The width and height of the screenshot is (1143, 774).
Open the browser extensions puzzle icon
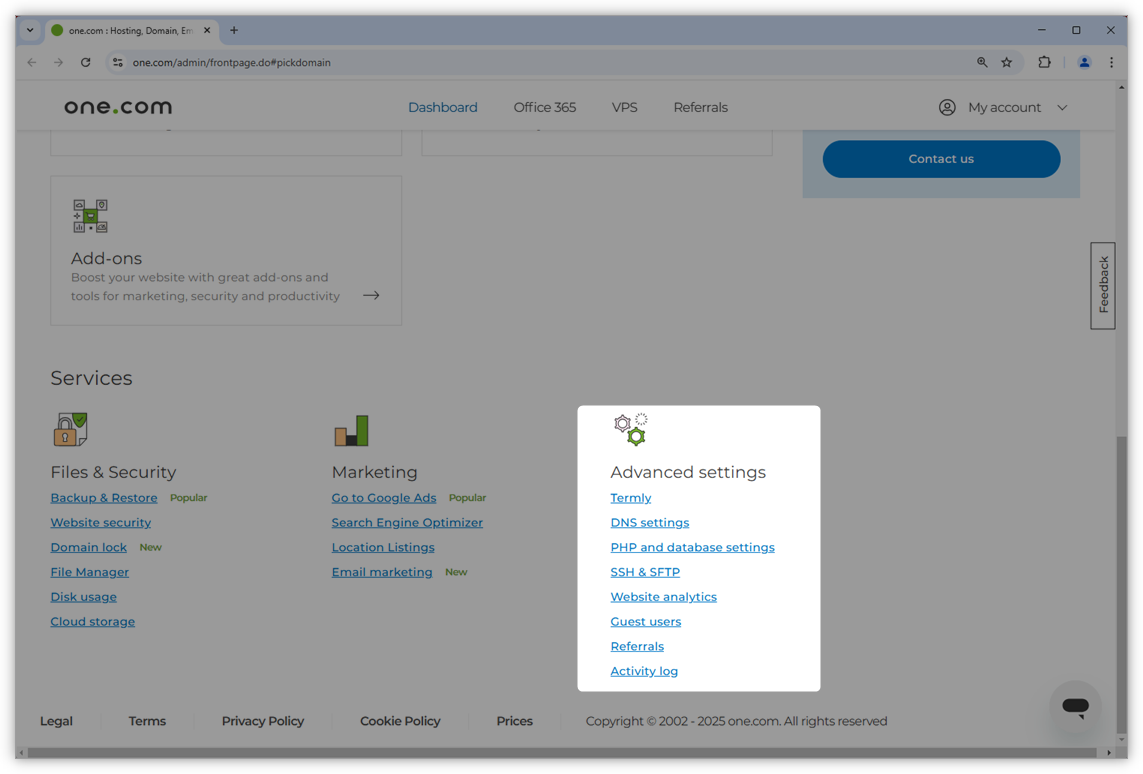1044,62
